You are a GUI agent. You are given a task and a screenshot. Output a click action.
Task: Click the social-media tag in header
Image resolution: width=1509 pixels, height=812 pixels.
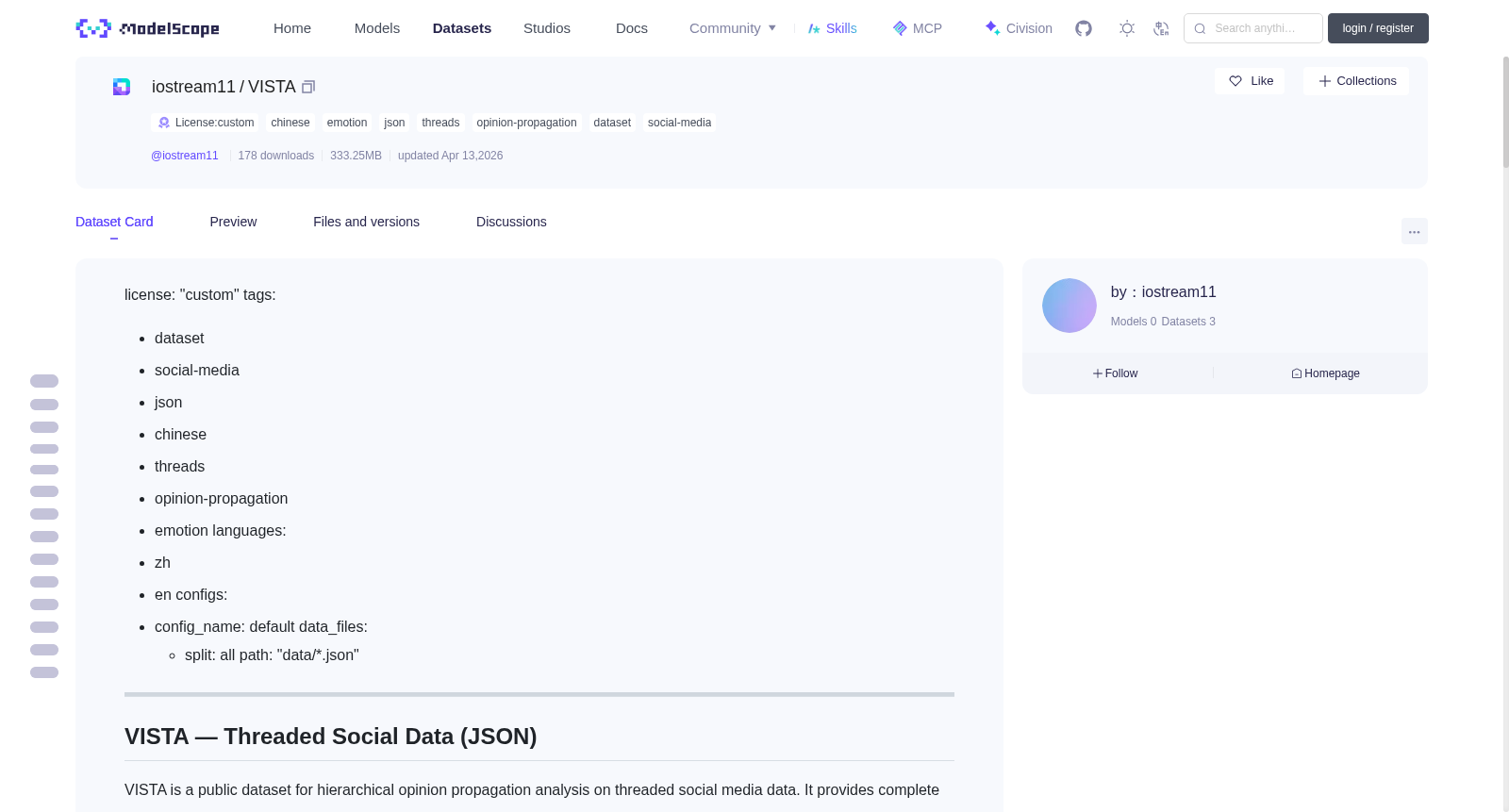679,123
